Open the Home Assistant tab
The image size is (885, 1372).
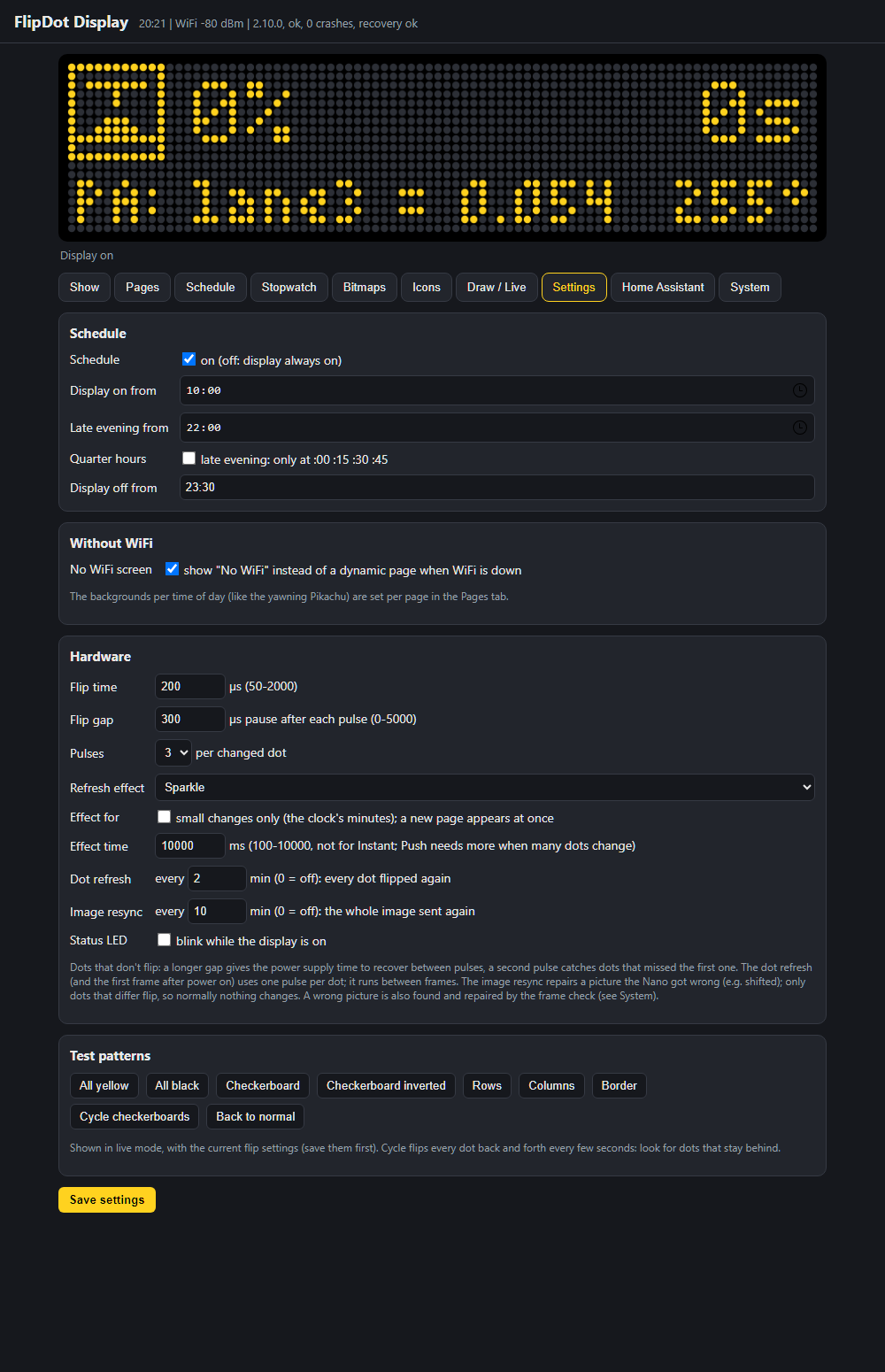click(x=663, y=287)
